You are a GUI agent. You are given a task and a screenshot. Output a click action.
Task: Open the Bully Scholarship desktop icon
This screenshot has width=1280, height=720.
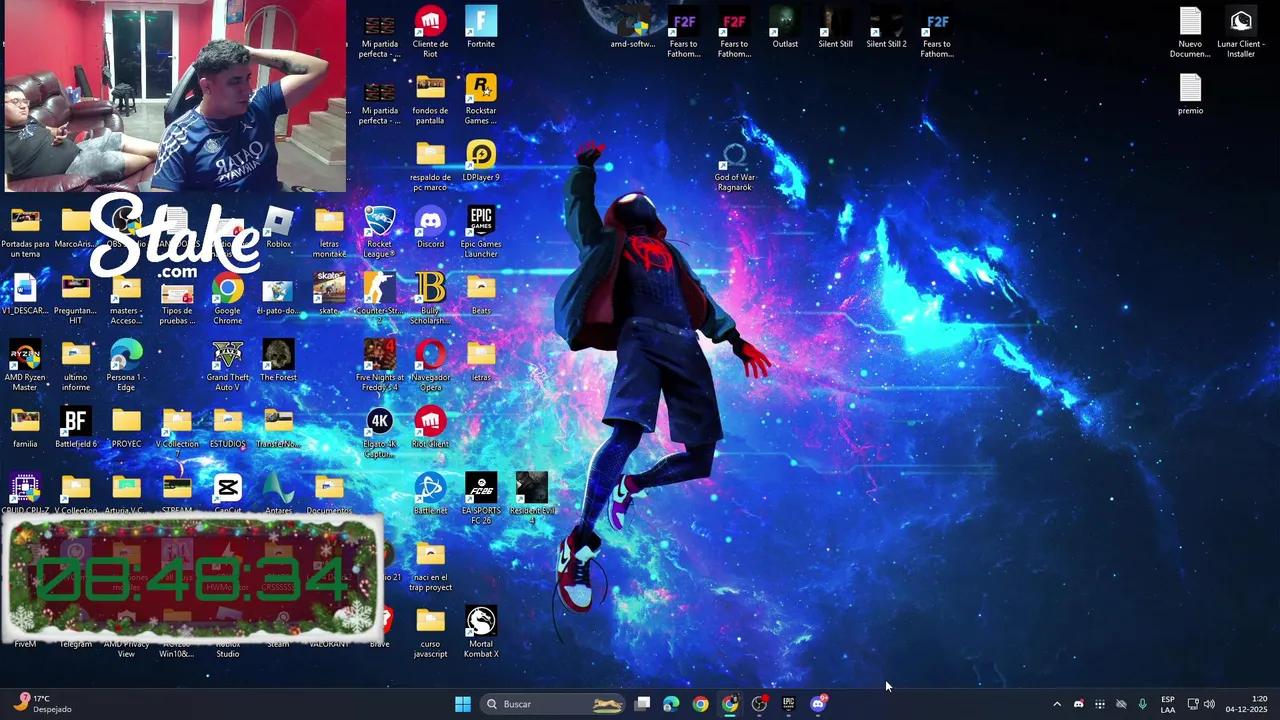pos(430,298)
